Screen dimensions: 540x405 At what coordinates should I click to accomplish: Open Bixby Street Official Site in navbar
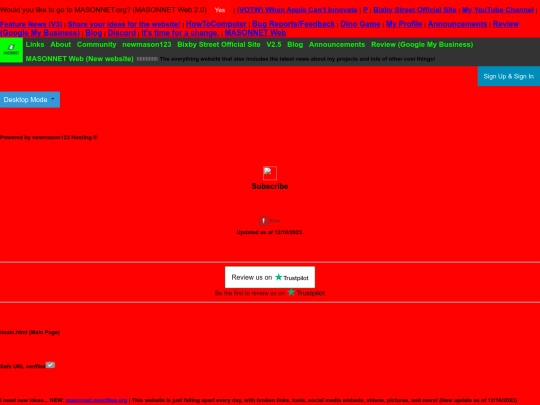point(219,45)
